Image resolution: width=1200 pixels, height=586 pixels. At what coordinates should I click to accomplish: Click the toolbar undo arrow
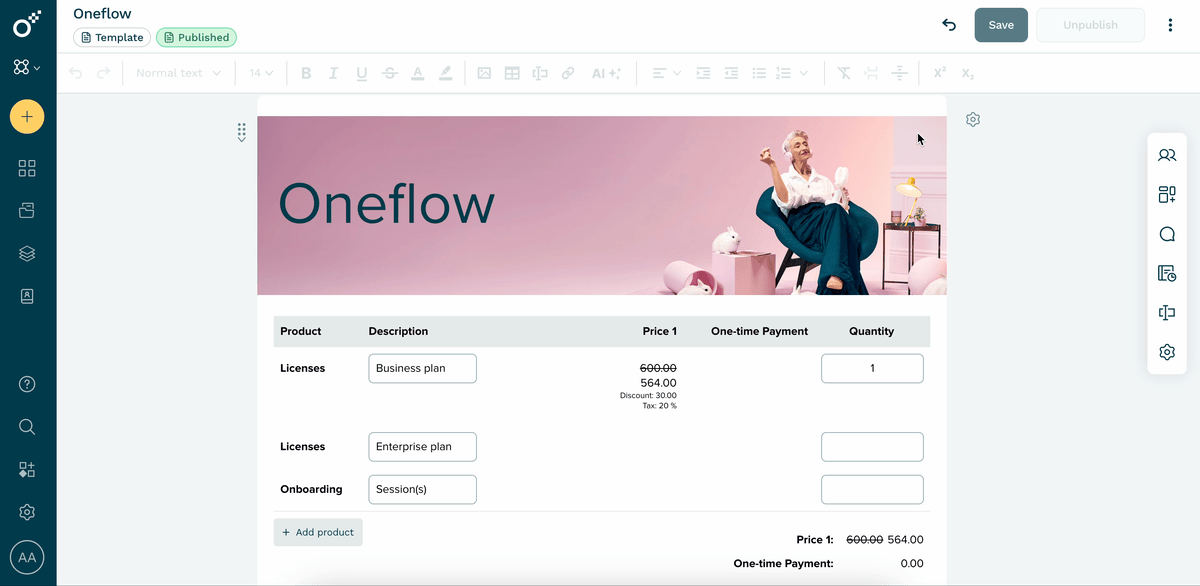tap(76, 73)
